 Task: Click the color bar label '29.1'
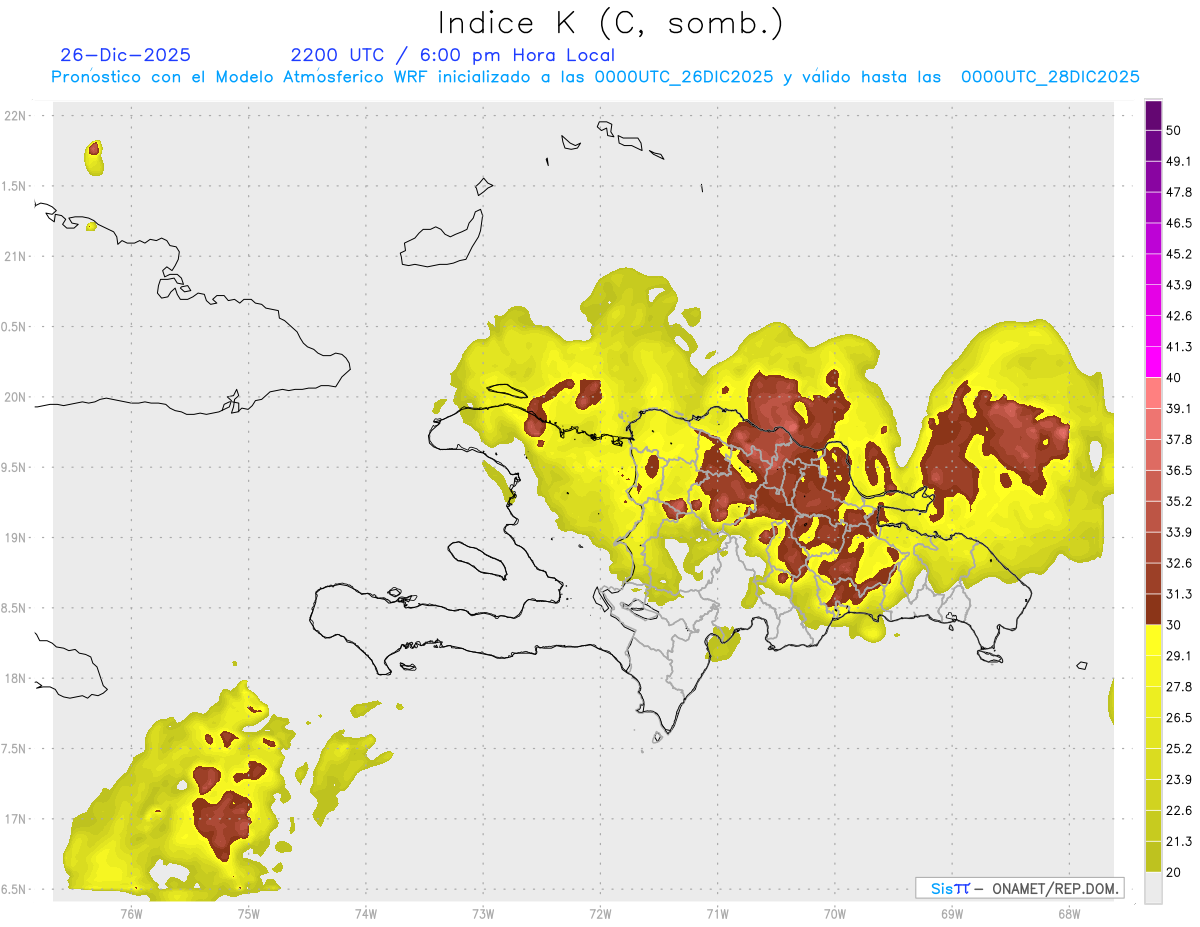(x=1179, y=656)
